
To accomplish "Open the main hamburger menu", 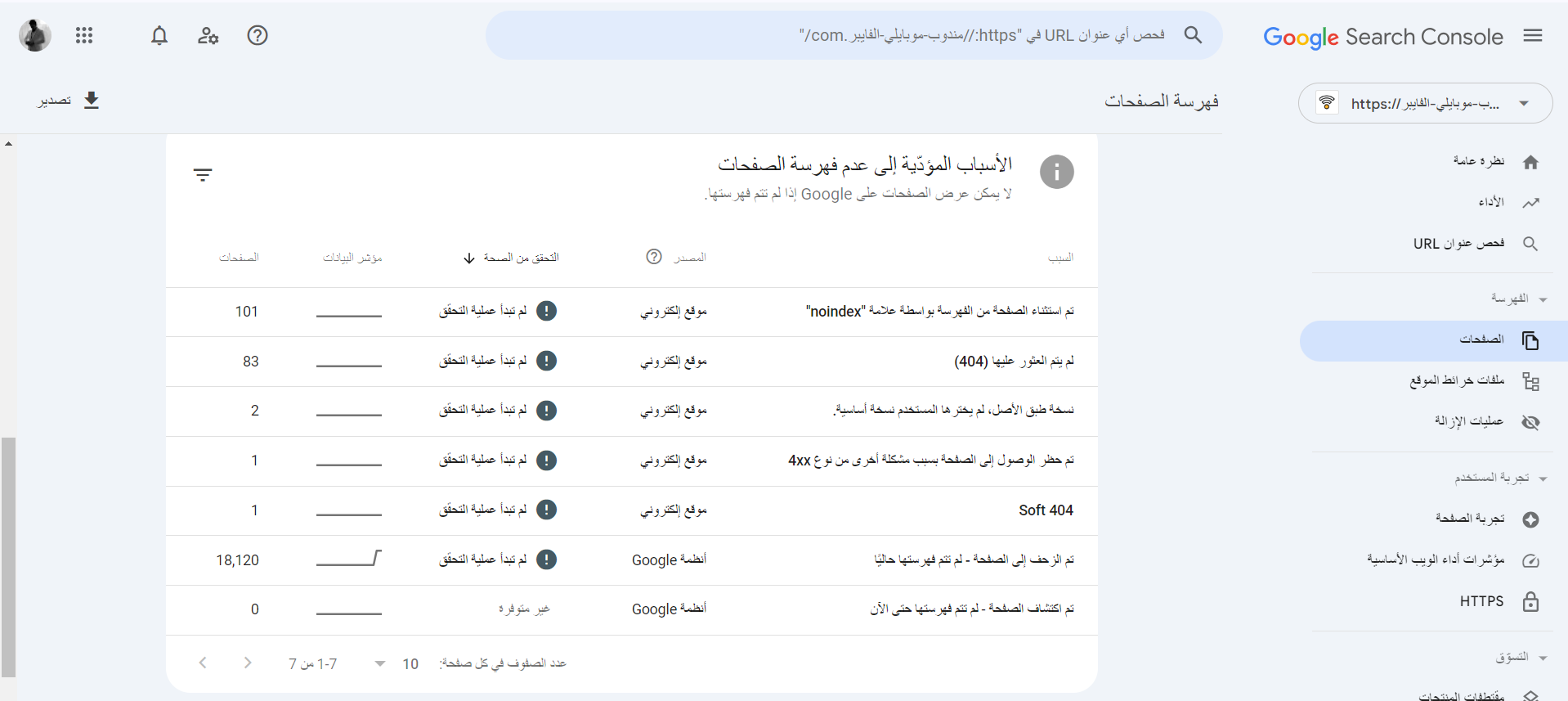I will tap(1533, 35).
